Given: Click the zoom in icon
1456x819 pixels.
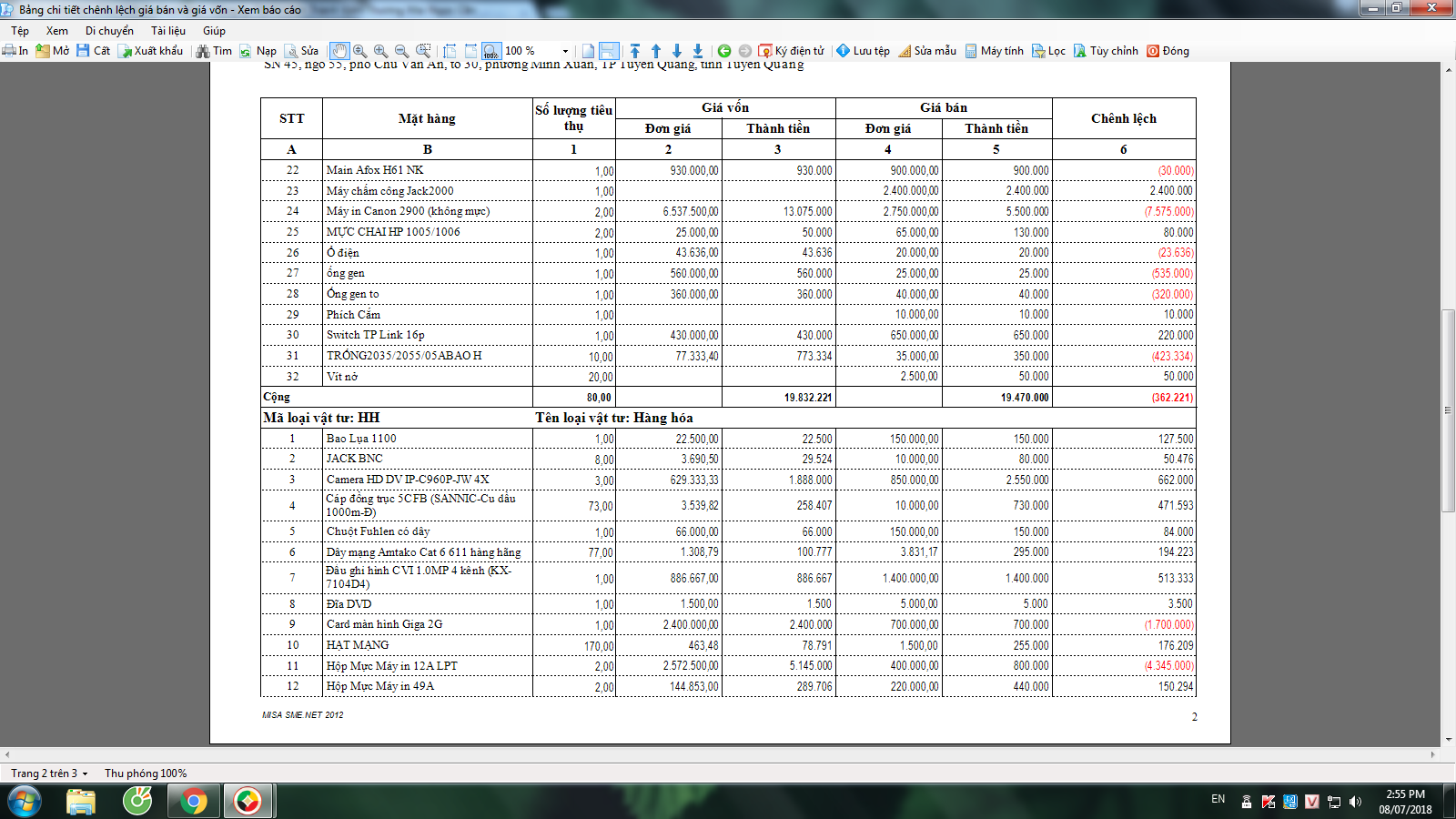Looking at the screenshot, I should tap(381, 51).
